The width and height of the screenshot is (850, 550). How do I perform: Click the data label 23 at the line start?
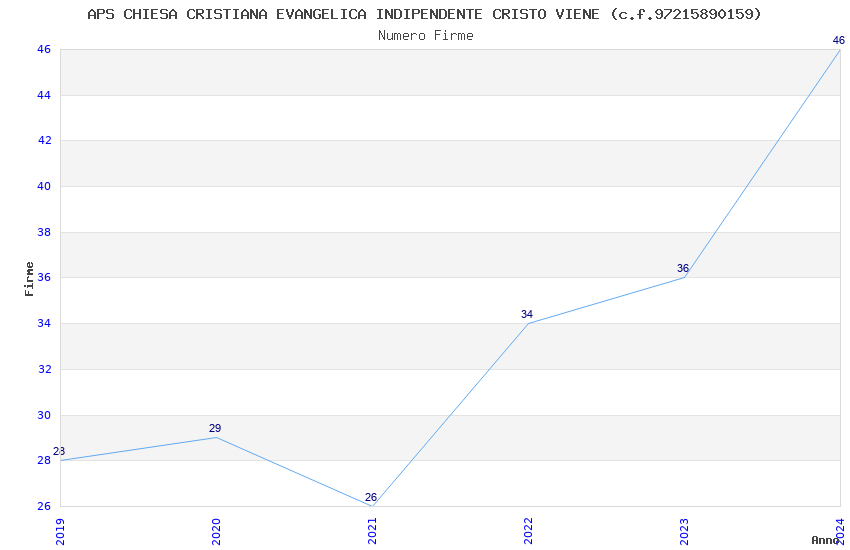point(59,451)
